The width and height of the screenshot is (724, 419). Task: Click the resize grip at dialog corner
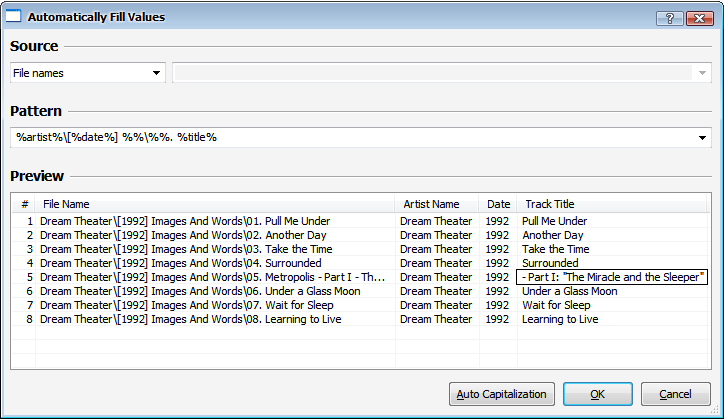click(715, 410)
